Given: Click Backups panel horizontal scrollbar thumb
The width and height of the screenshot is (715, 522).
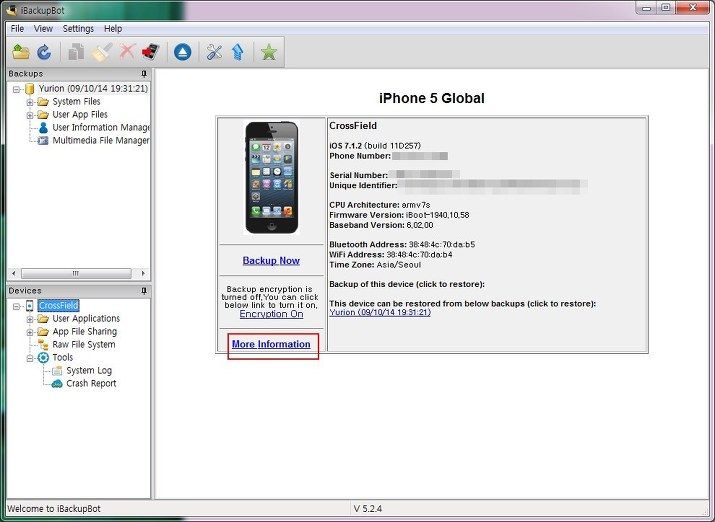Looking at the screenshot, I should point(76,274).
